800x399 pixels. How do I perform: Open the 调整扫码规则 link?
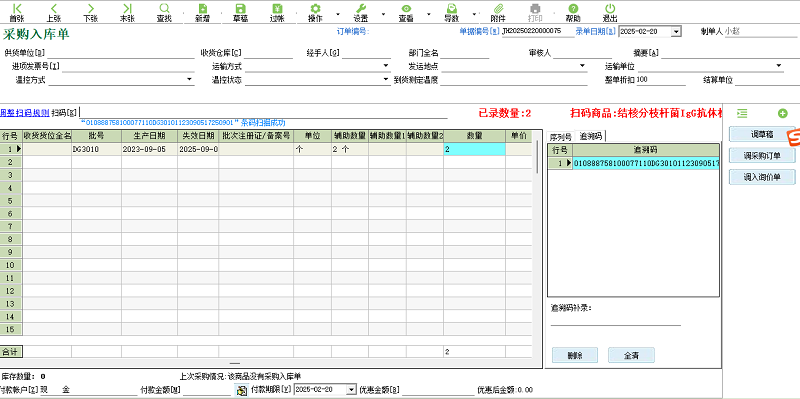click(x=24, y=113)
